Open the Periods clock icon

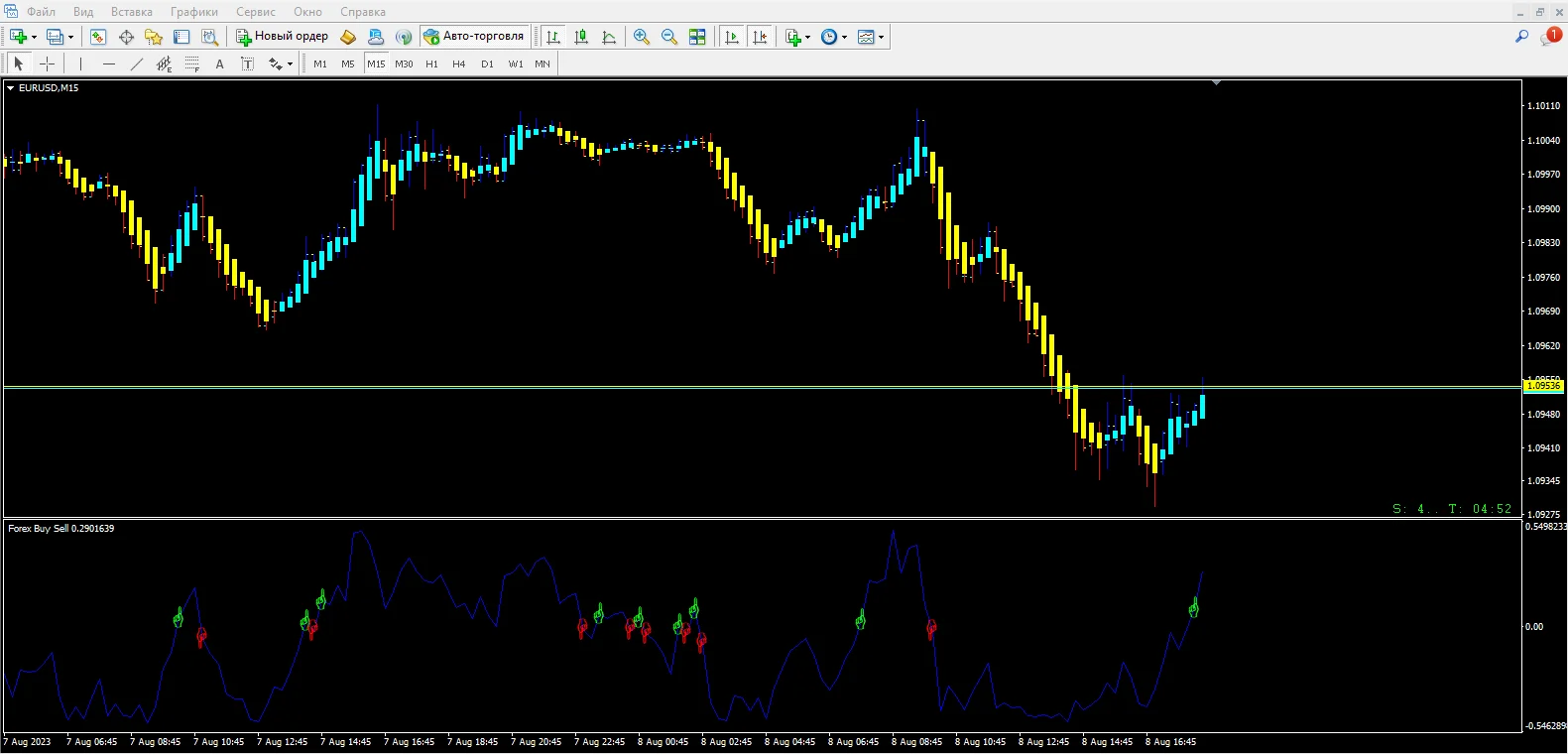pyautogui.click(x=829, y=37)
